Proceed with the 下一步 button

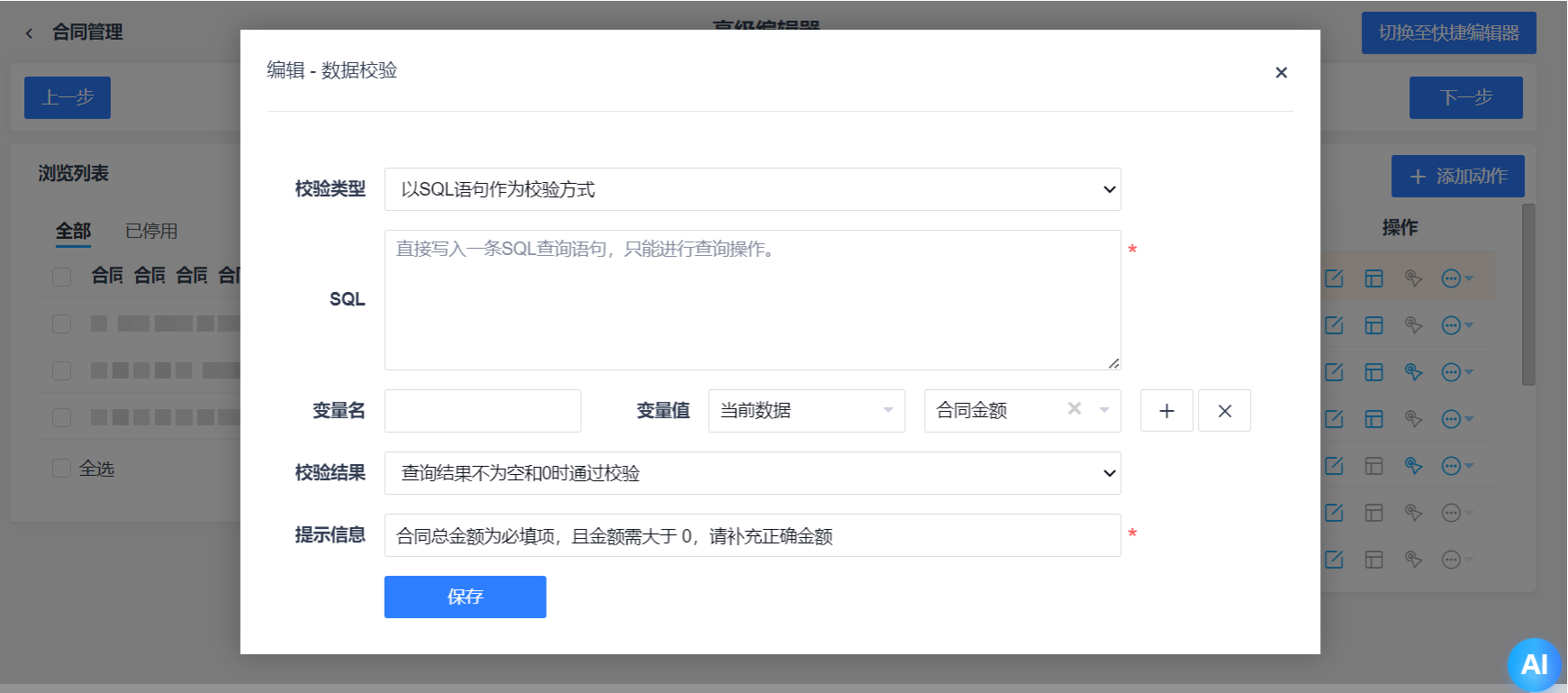point(1466,97)
